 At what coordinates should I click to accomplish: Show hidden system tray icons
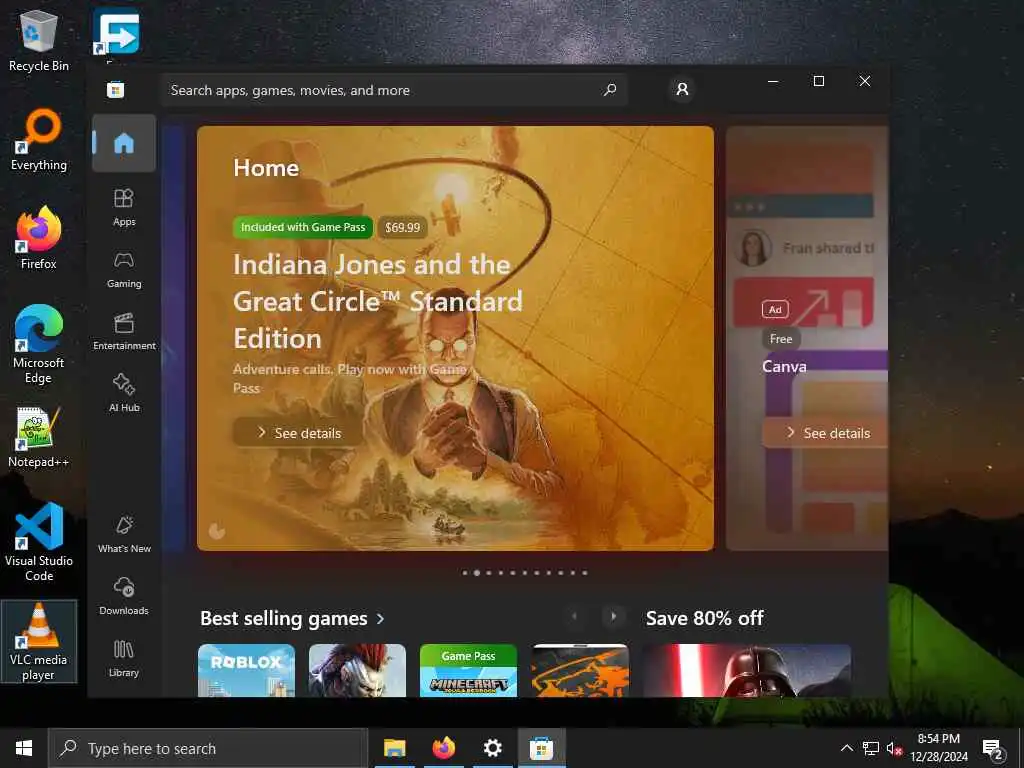(x=846, y=748)
